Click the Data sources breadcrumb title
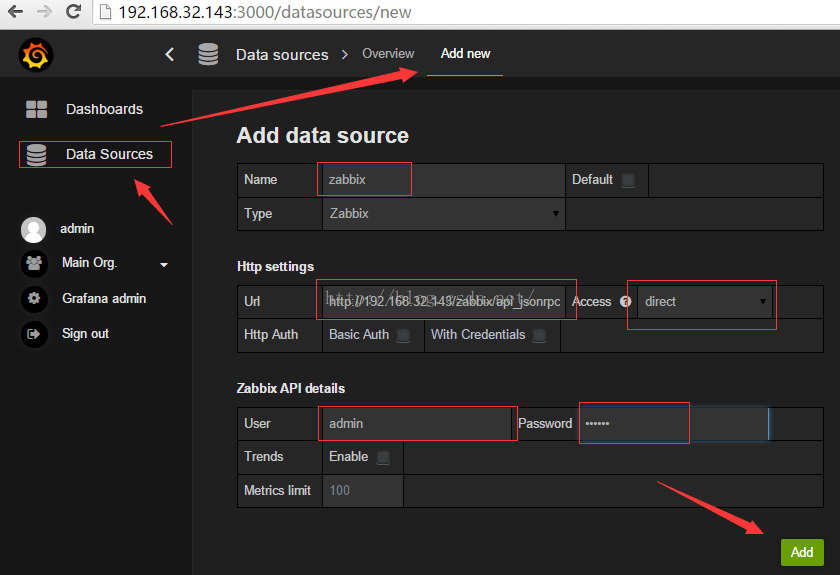The image size is (840, 575). click(x=282, y=55)
